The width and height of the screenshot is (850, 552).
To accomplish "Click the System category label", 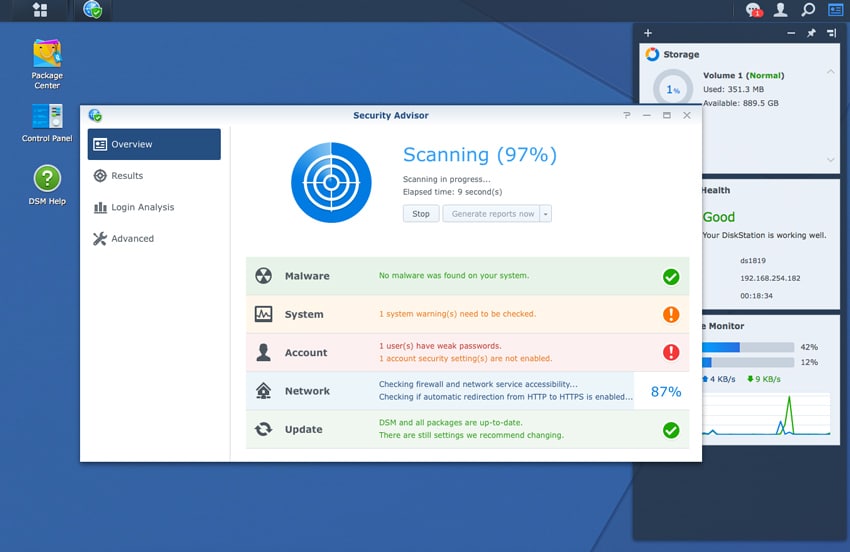I will [x=304, y=314].
